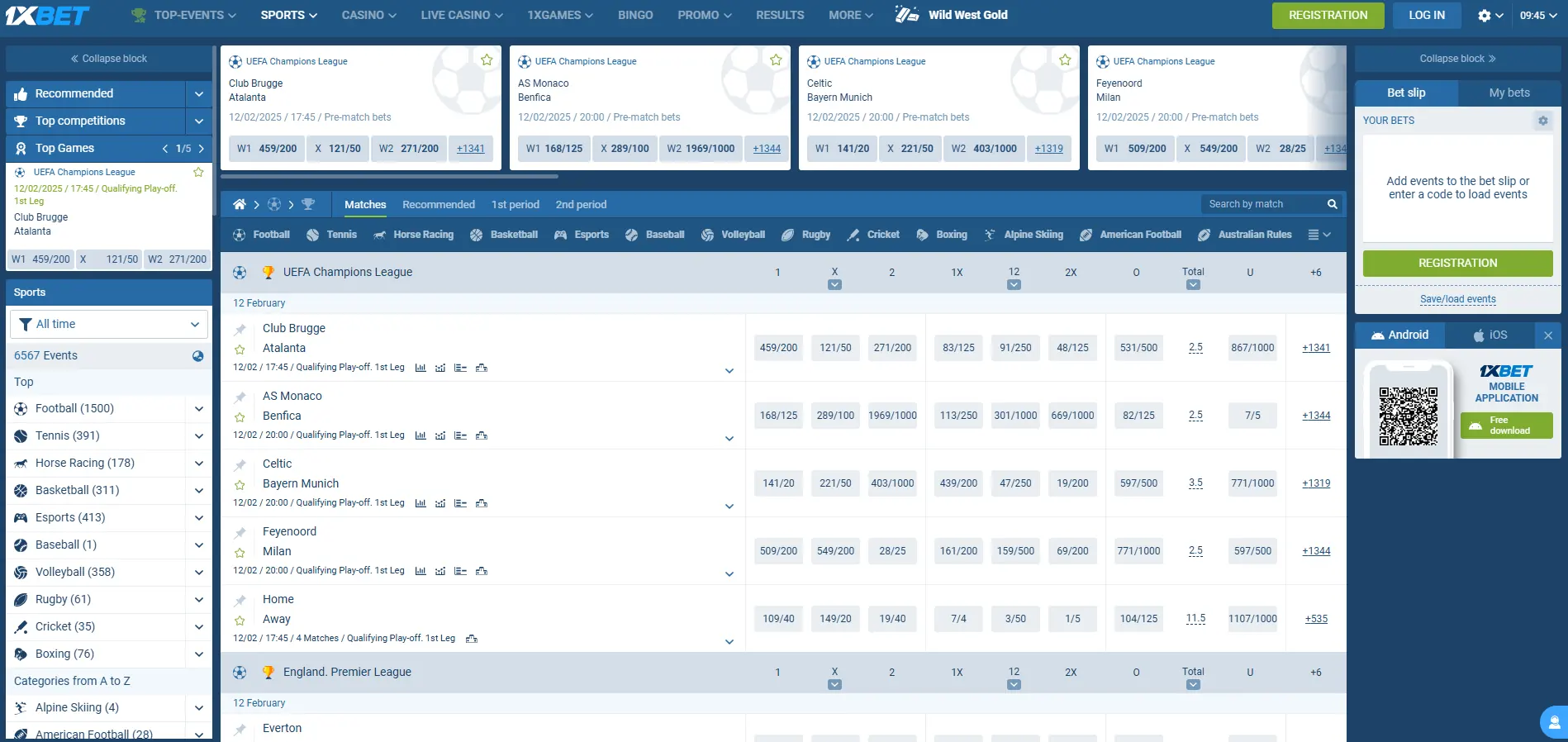Expand Basketball (311) category

199,490
